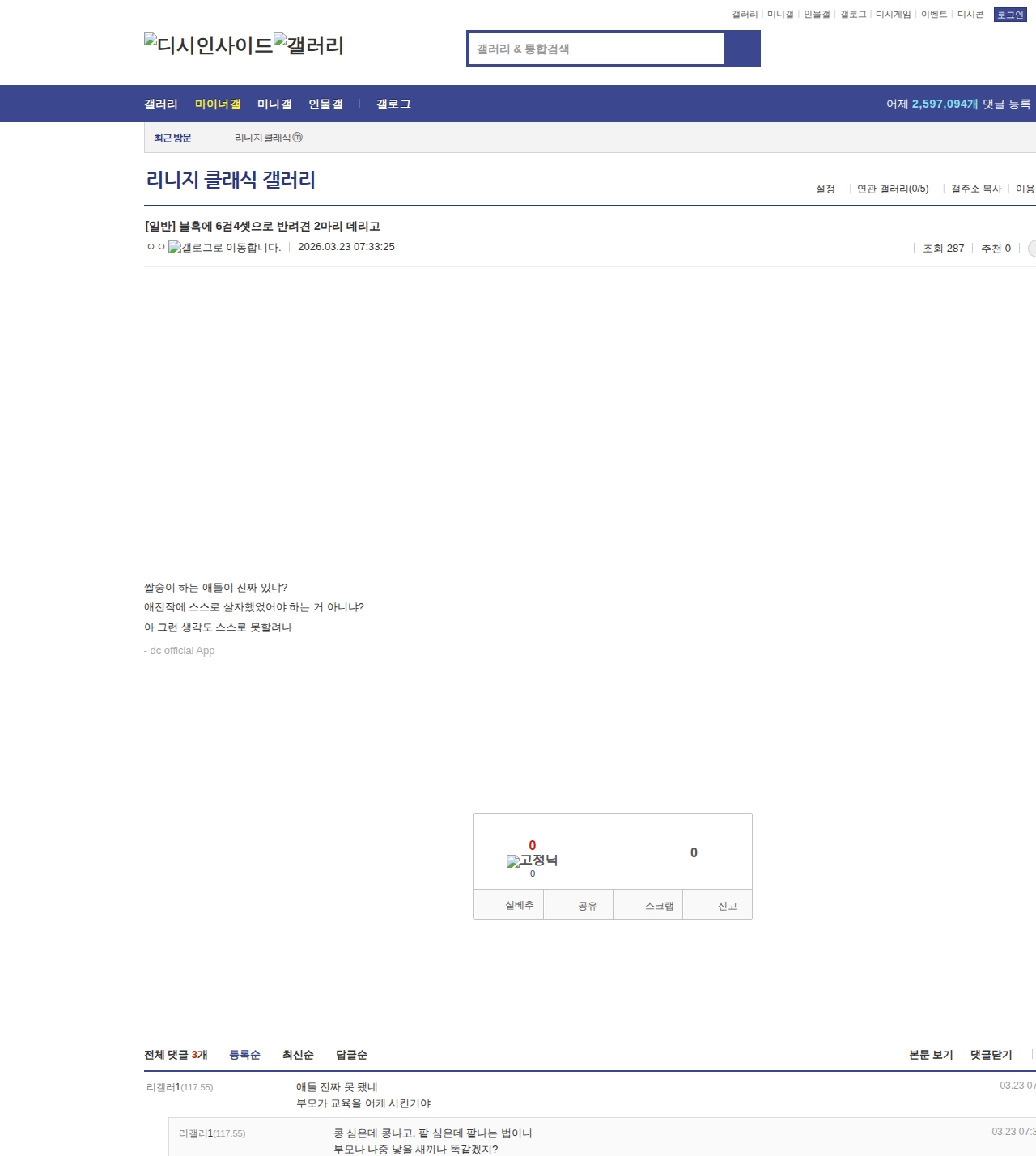Click the 고정닉 recommend icon
This screenshot has height=1156, width=1036.
point(532,861)
